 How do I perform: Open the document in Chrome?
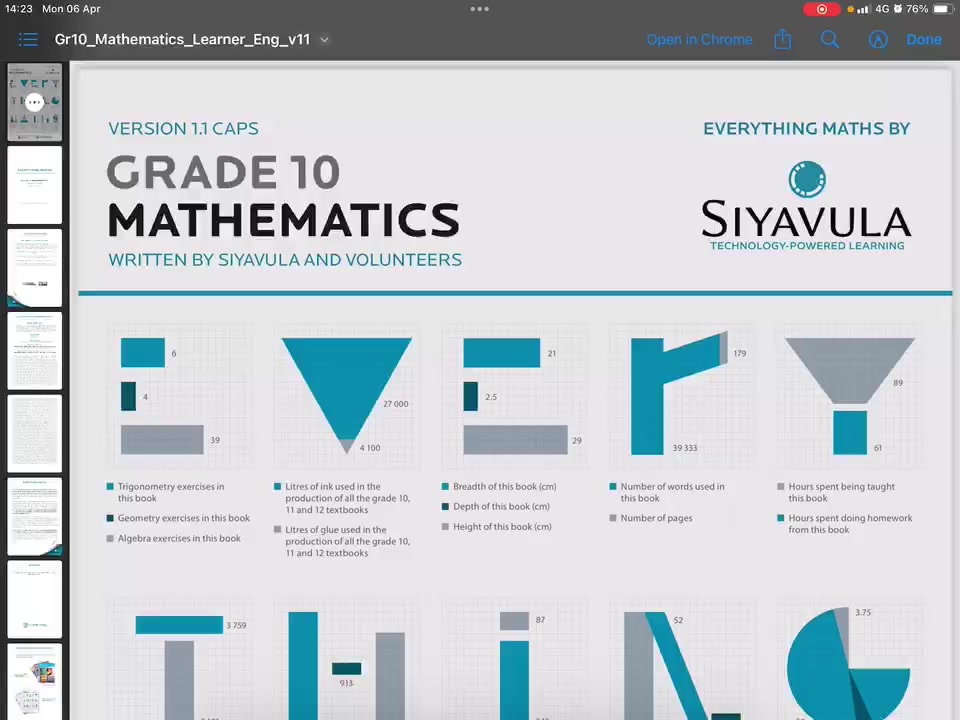[x=699, y=40]
